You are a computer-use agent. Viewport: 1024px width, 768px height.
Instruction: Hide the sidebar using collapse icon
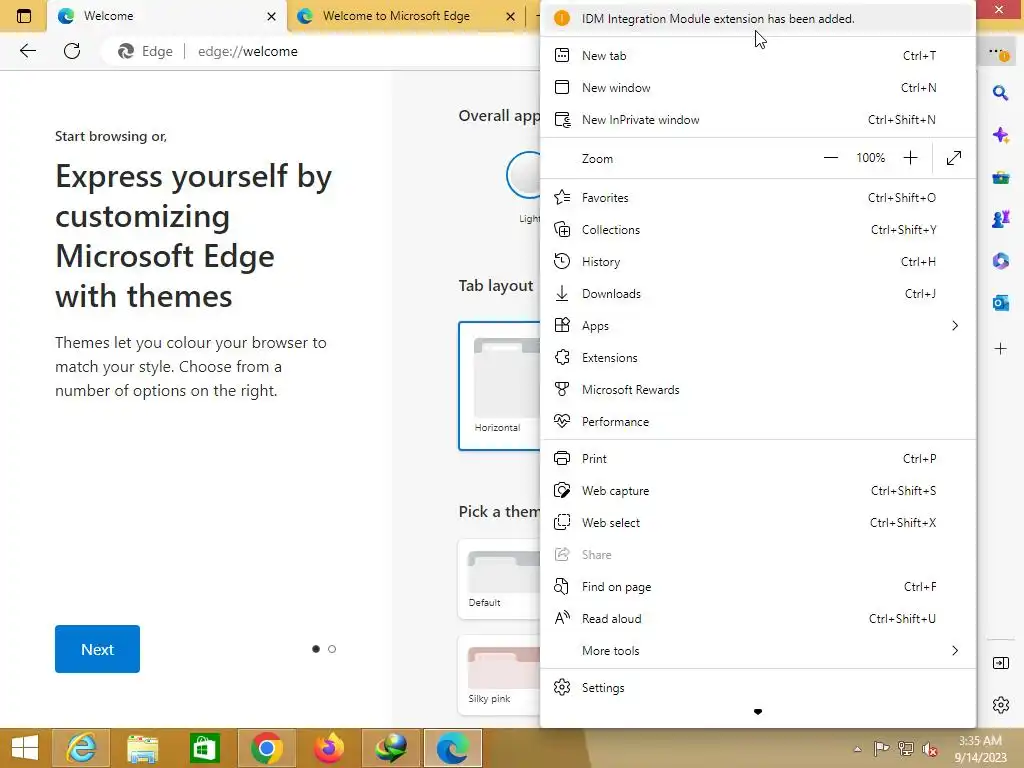click(1000, 664)
